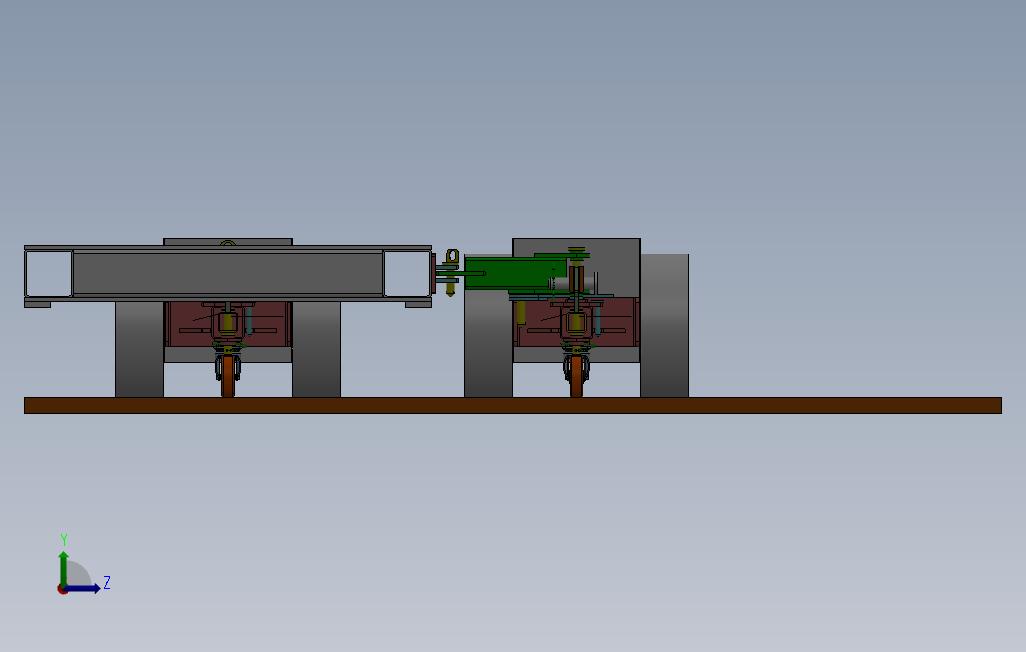Viewport: 1026px width, 652px height.
Task: Select the small foot pad at left cart's far-left end
Action: pyautogui.click(x=37, y=304)
